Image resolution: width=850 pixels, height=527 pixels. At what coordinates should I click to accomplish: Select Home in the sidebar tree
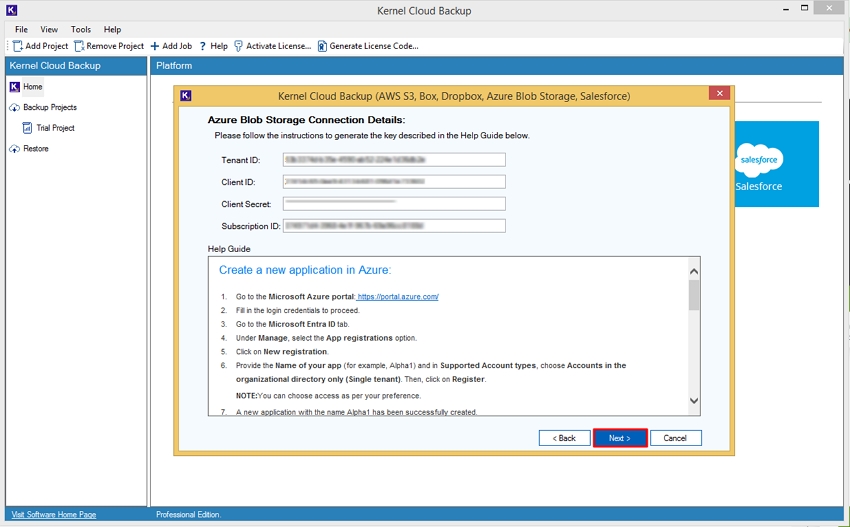pyautogui.click(x=33, y=87)
